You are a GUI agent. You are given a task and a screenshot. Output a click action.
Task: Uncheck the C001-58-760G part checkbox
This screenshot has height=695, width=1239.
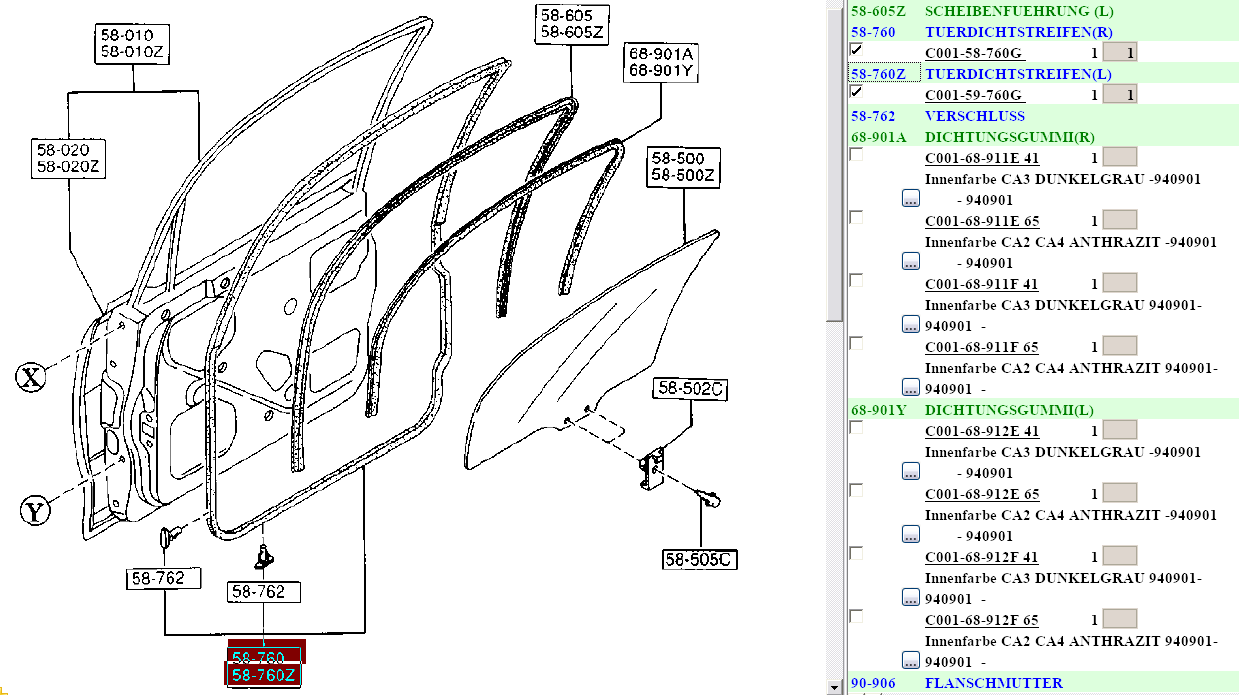coord(856,50)
